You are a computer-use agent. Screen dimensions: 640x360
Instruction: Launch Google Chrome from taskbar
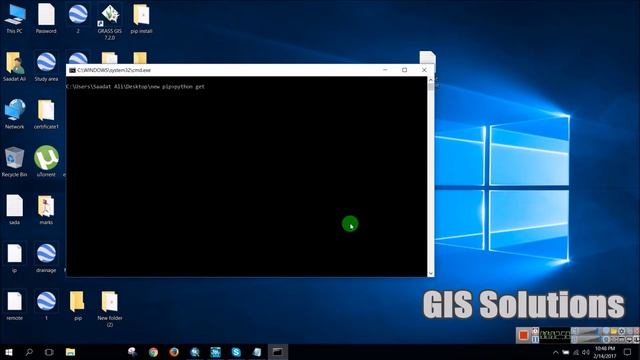153,352
